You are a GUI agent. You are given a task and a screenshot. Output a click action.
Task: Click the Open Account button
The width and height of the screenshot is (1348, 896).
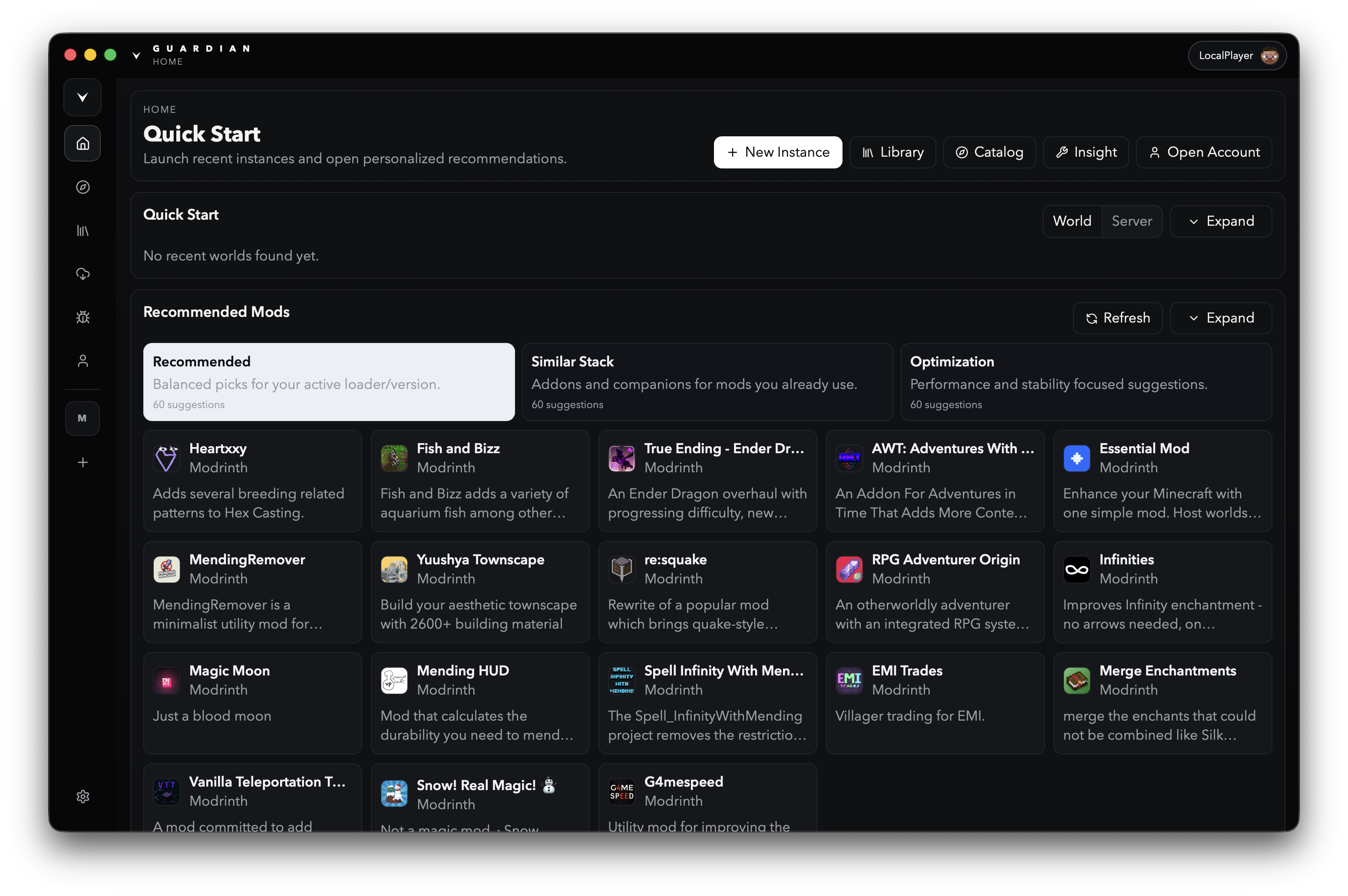click(1204, 152)
